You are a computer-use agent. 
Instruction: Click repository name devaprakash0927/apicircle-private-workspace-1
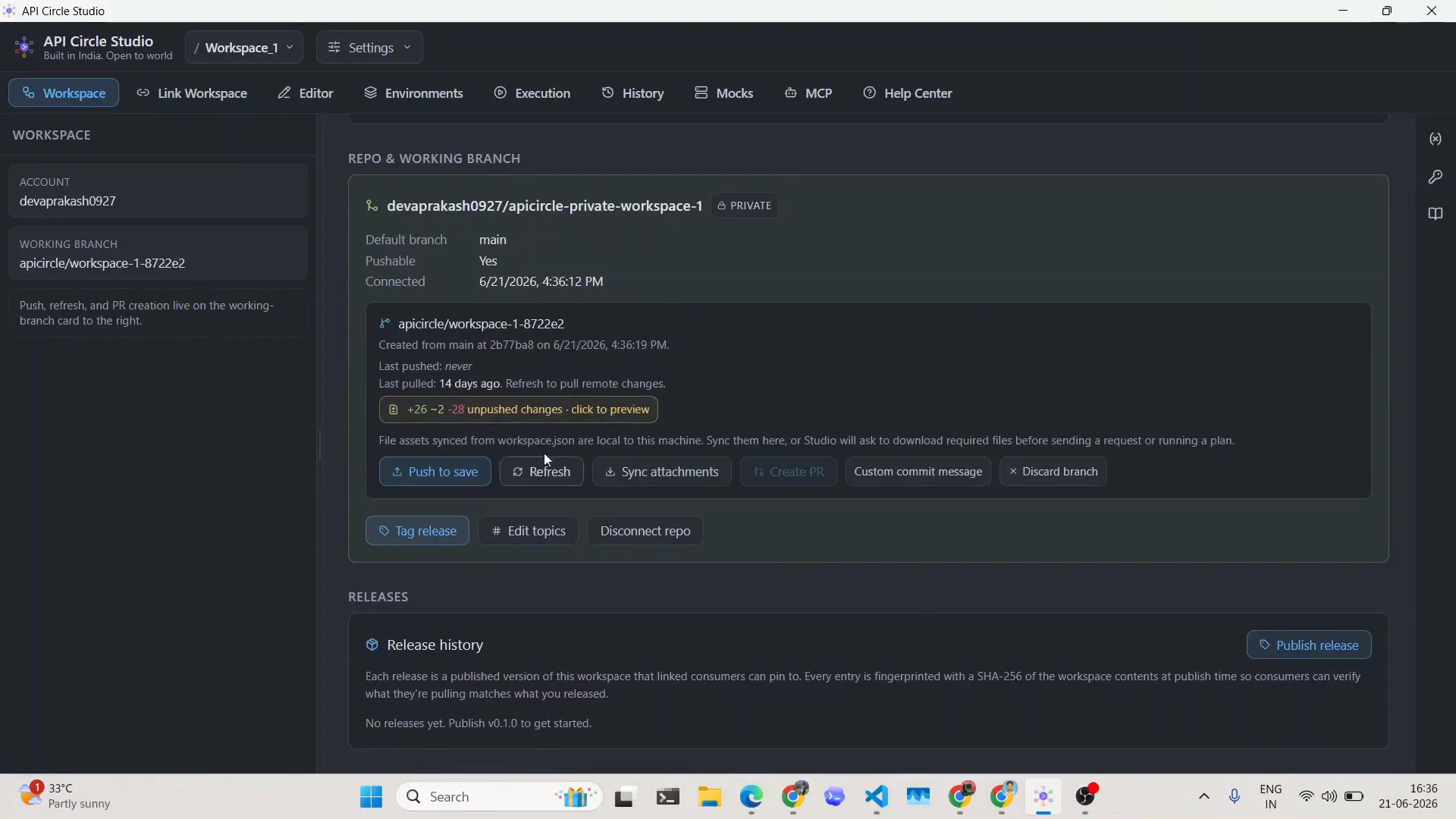pos(544,206)
